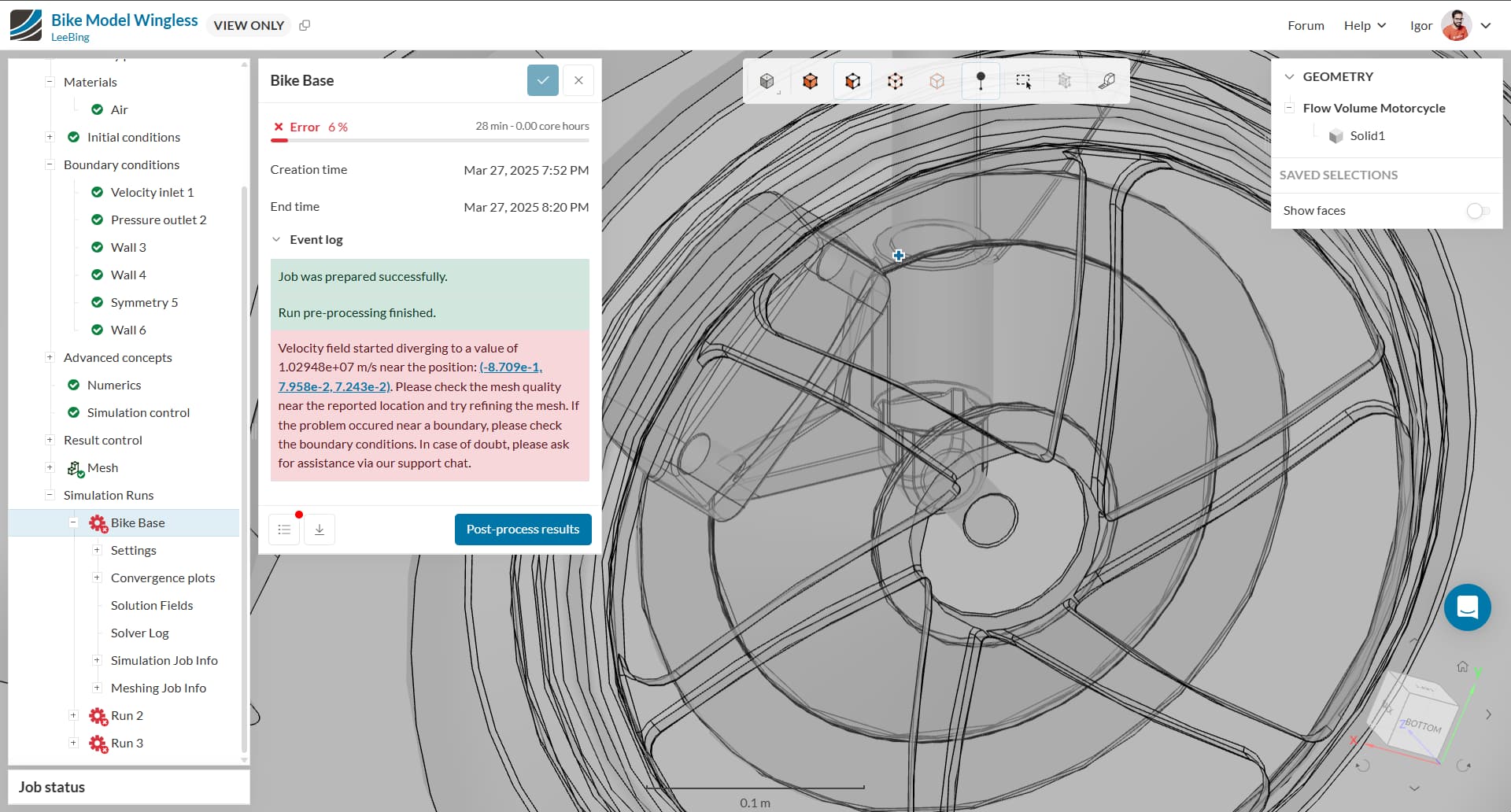Select the solid orange volume selection mode

tap(810, 81)
